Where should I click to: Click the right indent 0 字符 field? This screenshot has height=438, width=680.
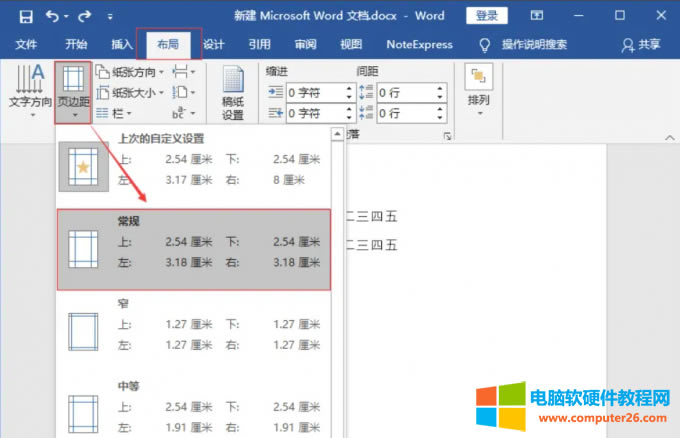[x=315, y=113]
